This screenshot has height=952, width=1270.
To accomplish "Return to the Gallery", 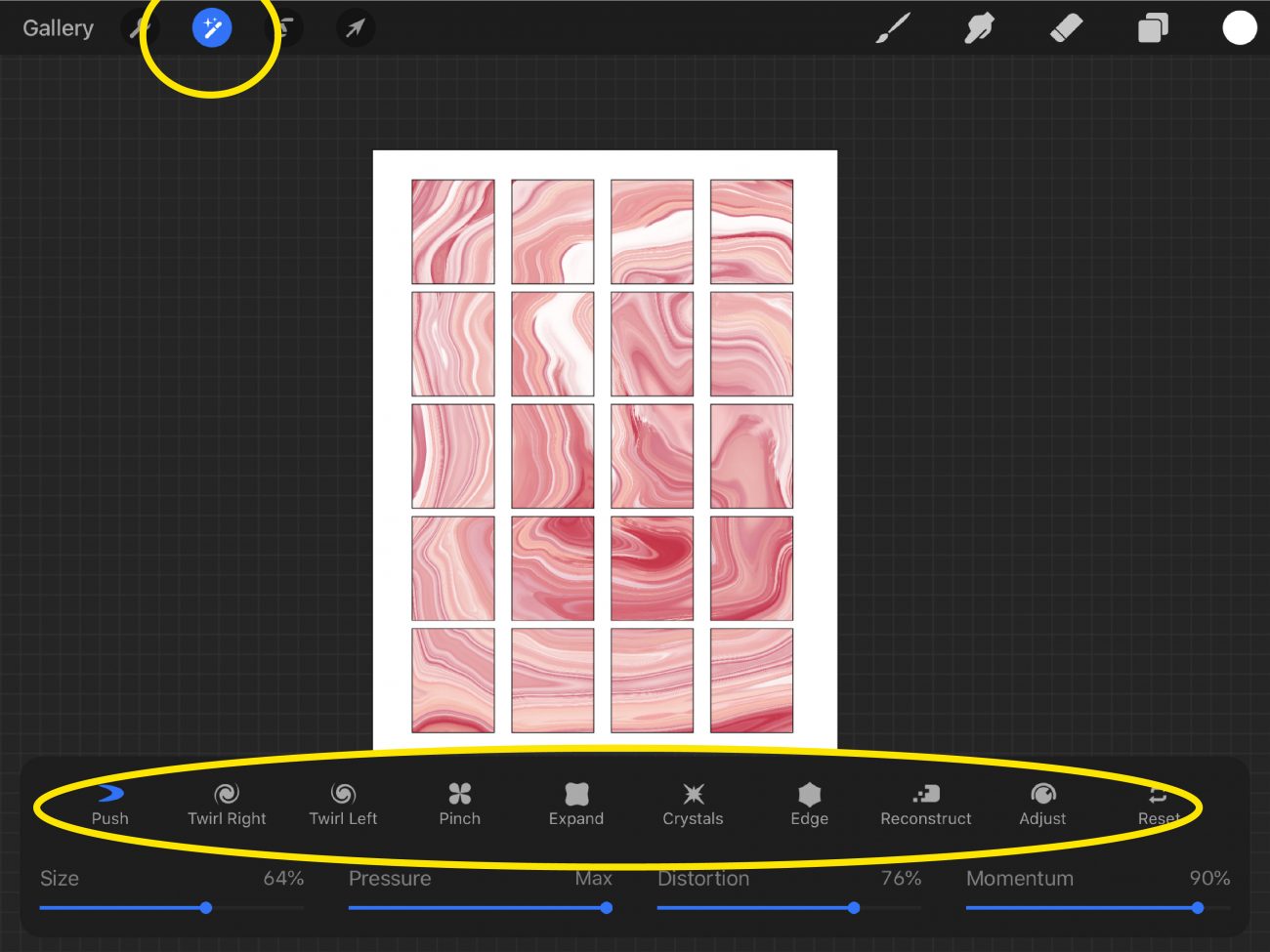I will [x=57, y=28].
